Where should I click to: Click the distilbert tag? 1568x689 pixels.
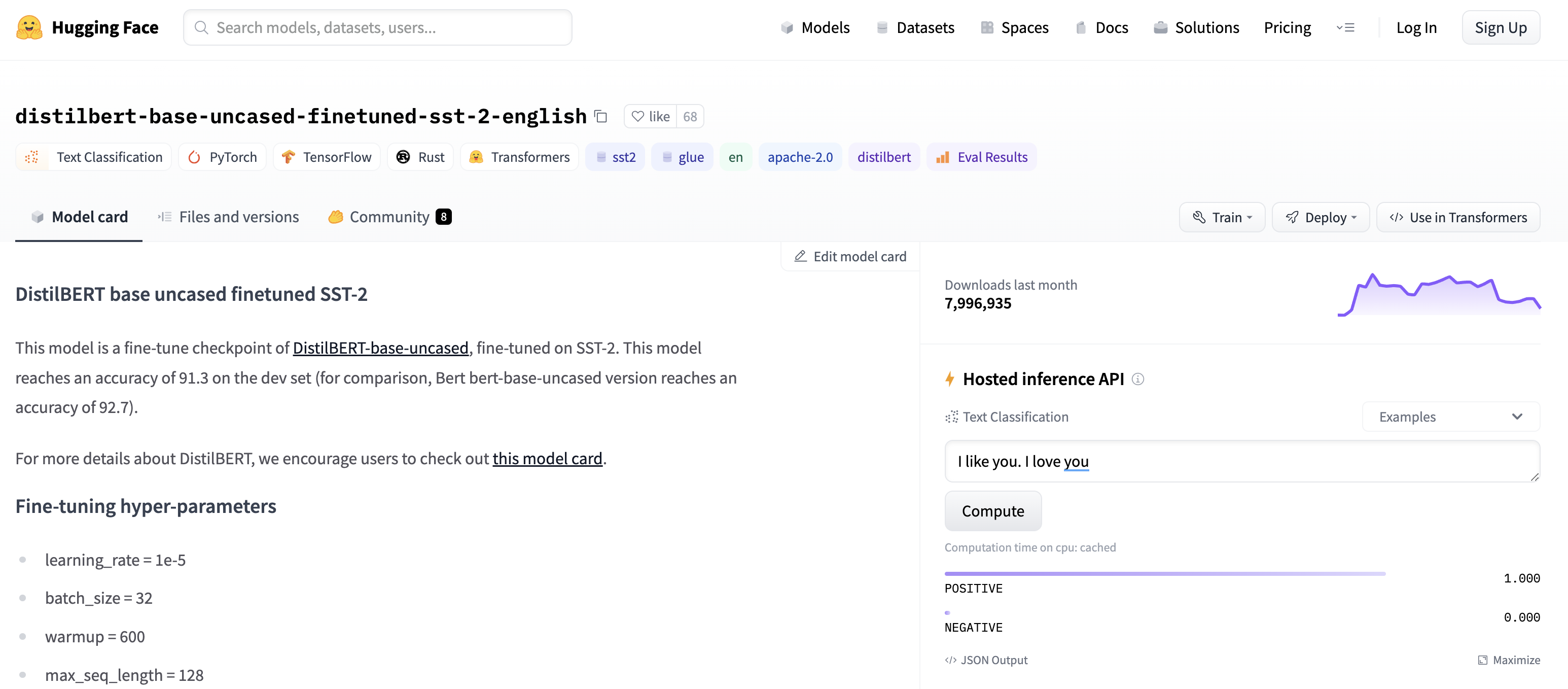point(884,157)
